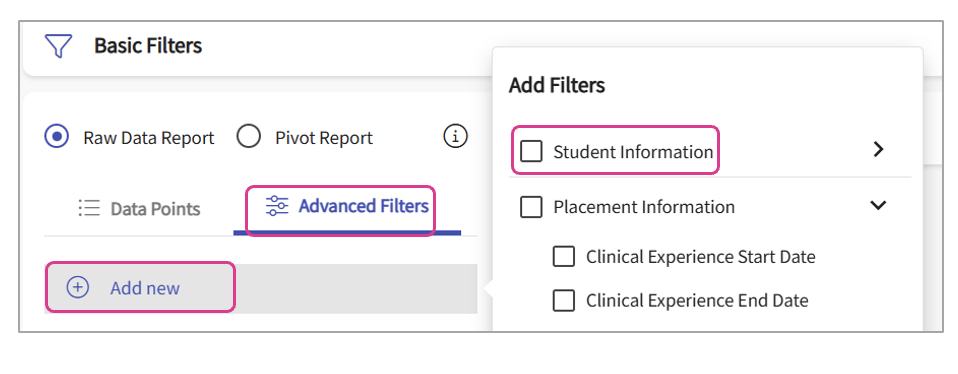Enable Clinical Experience End Date filter
This screenshot has width=958, height=374.
click(x=563, y=300)
